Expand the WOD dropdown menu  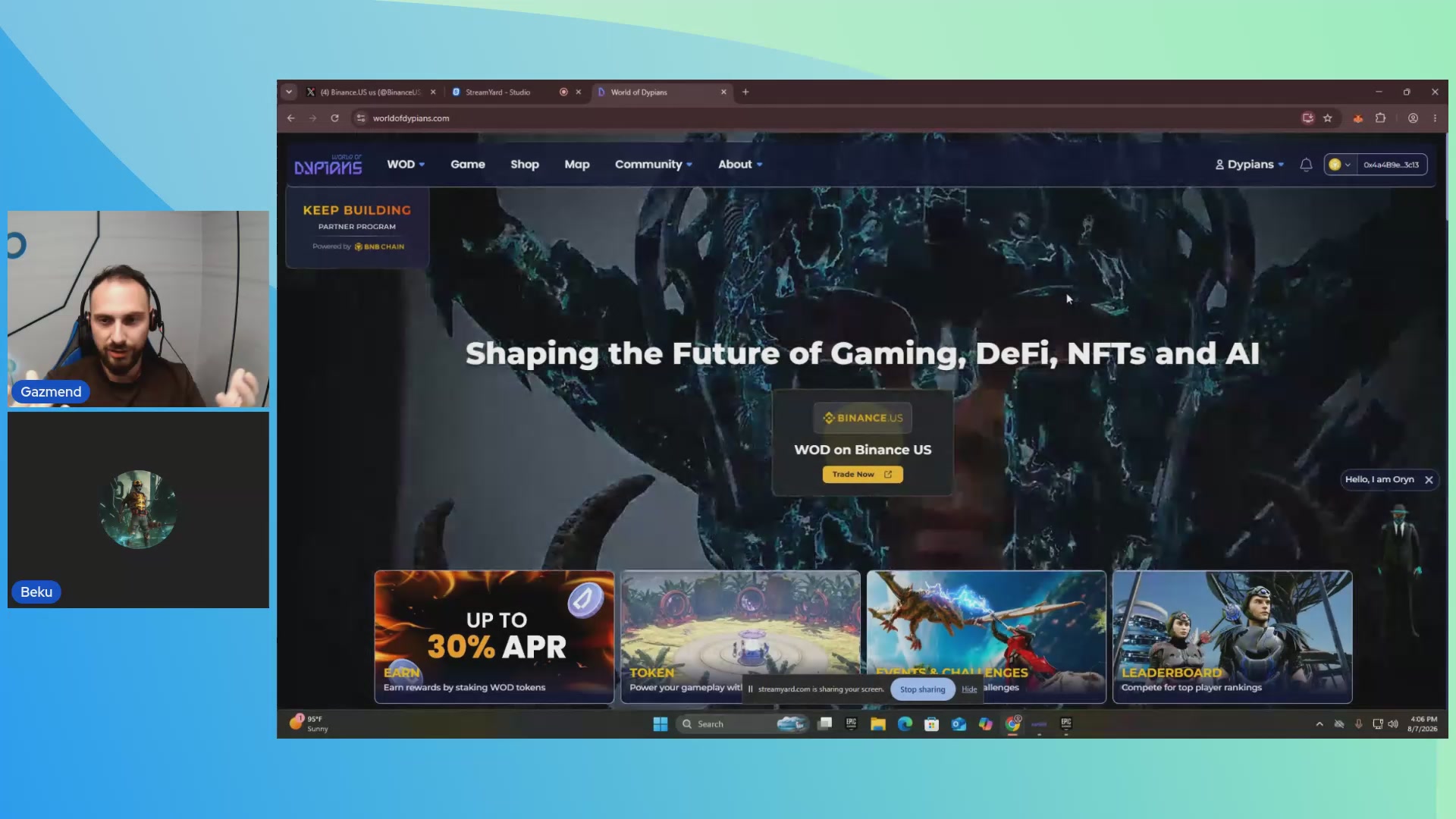pos(406,165)
